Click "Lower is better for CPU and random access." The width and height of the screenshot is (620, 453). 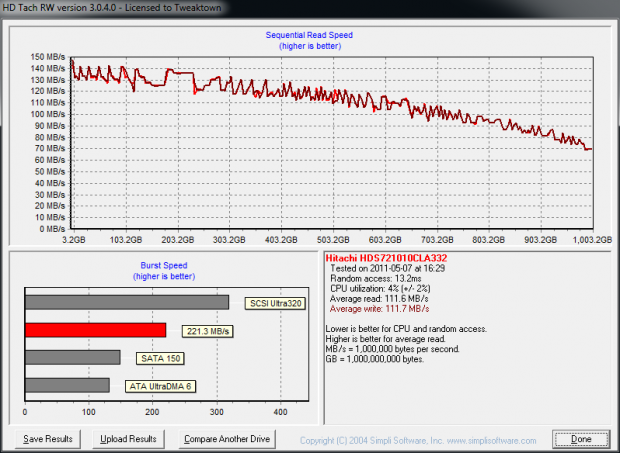coord(406,328)
